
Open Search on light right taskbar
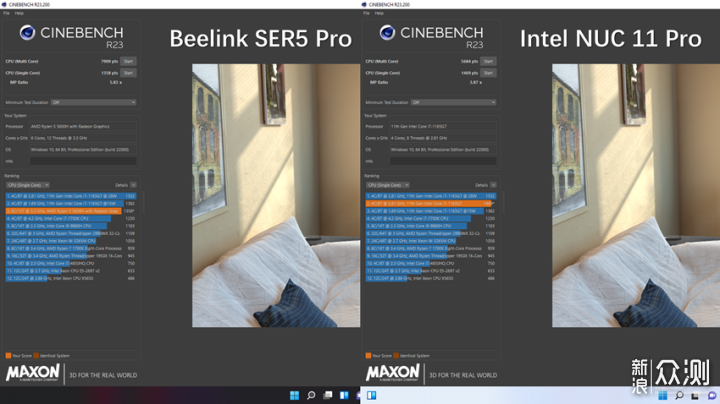(679, 395)
